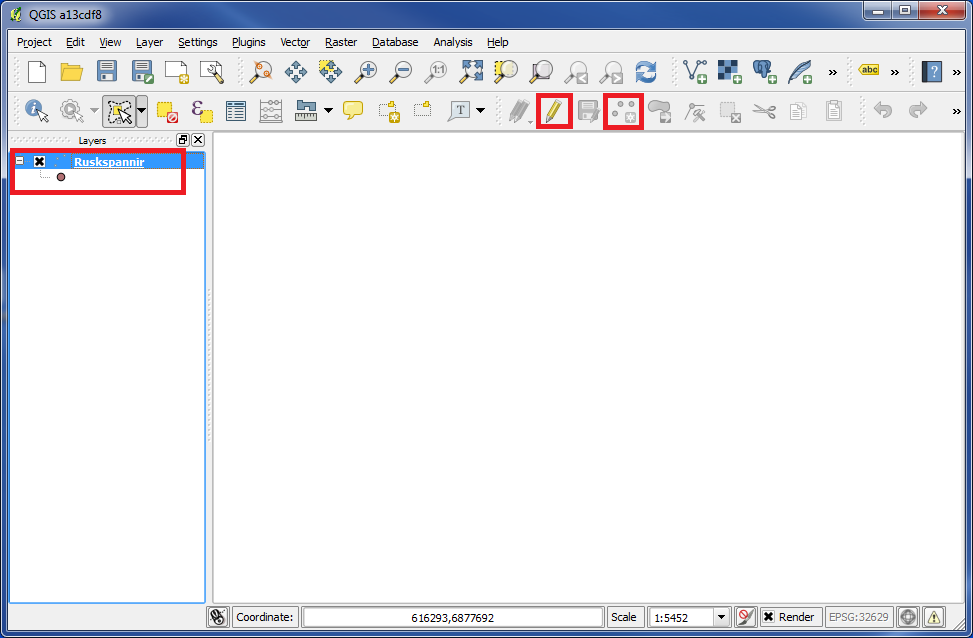This screenshot has height=638, width=973.
Task: Toggle the Render checkbox
Action: tap(768, 617)
